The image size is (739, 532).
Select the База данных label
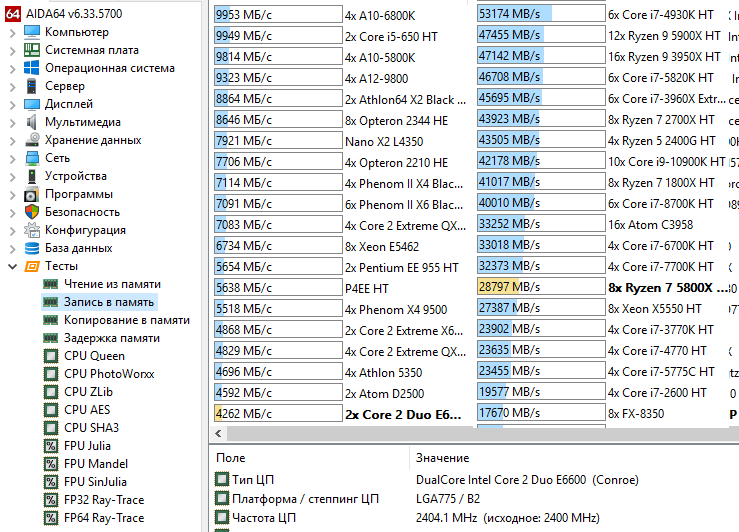coord(79,248)
